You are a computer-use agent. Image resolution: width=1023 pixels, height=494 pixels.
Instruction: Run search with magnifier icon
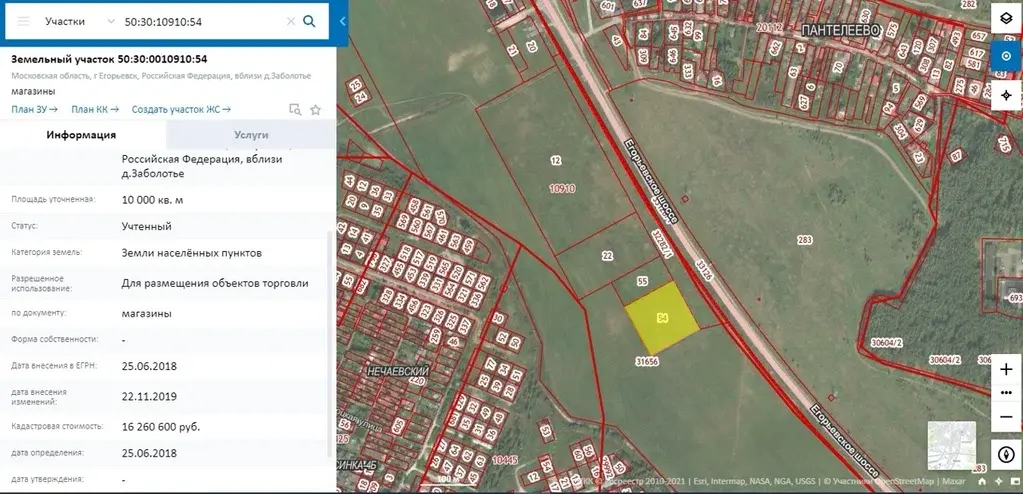pyautogui.click(x=310, y=21)
